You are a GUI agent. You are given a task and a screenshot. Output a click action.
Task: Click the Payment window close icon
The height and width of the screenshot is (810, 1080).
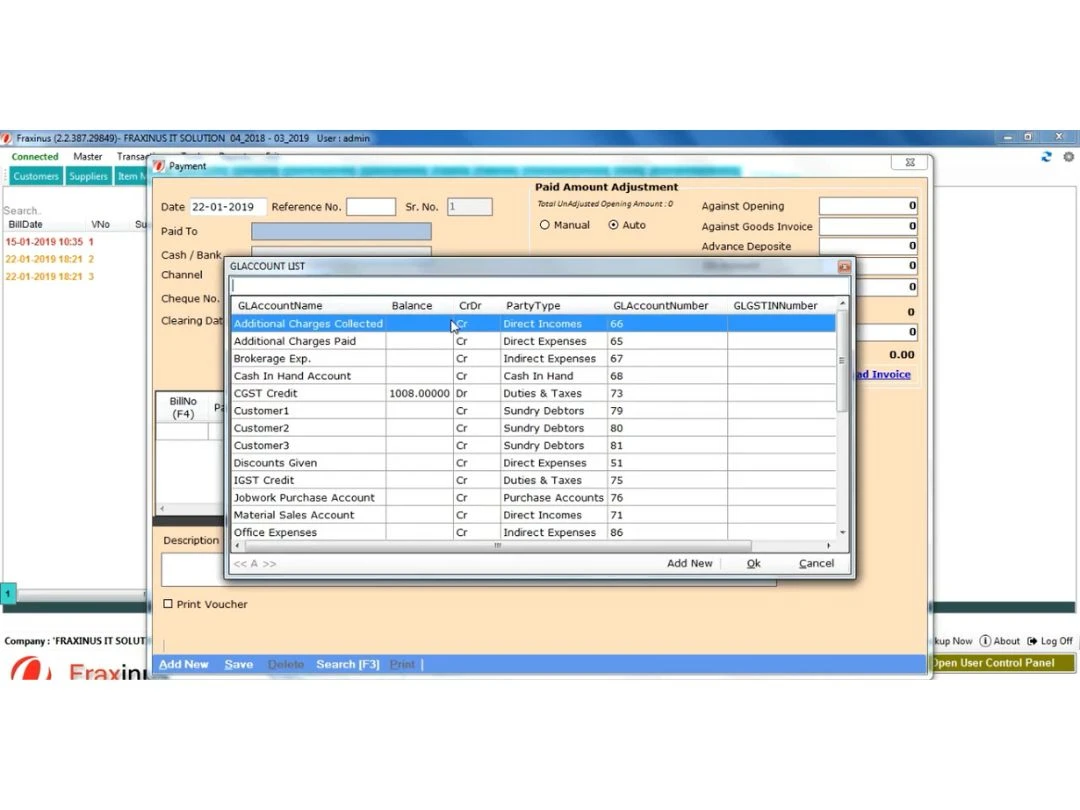coord(909,162)
